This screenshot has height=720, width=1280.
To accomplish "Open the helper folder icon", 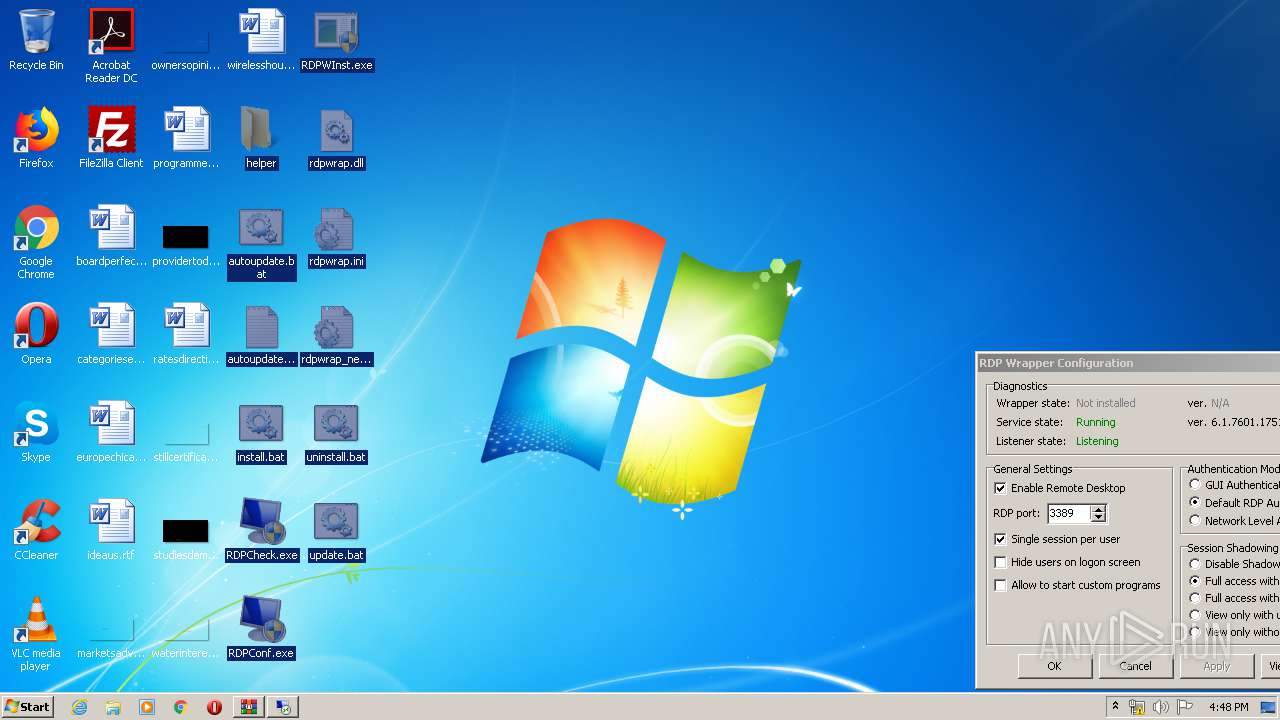I will [261, 138].
